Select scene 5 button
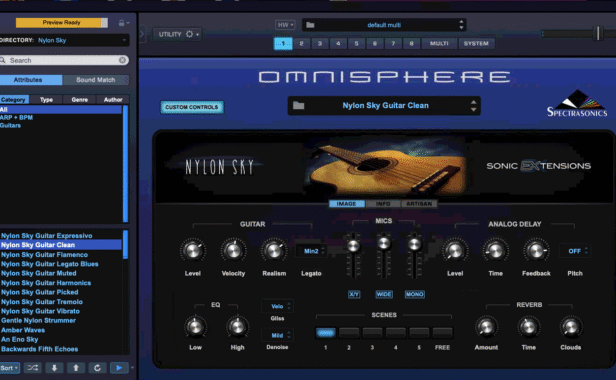616x380 pixels. coord(419,333)
